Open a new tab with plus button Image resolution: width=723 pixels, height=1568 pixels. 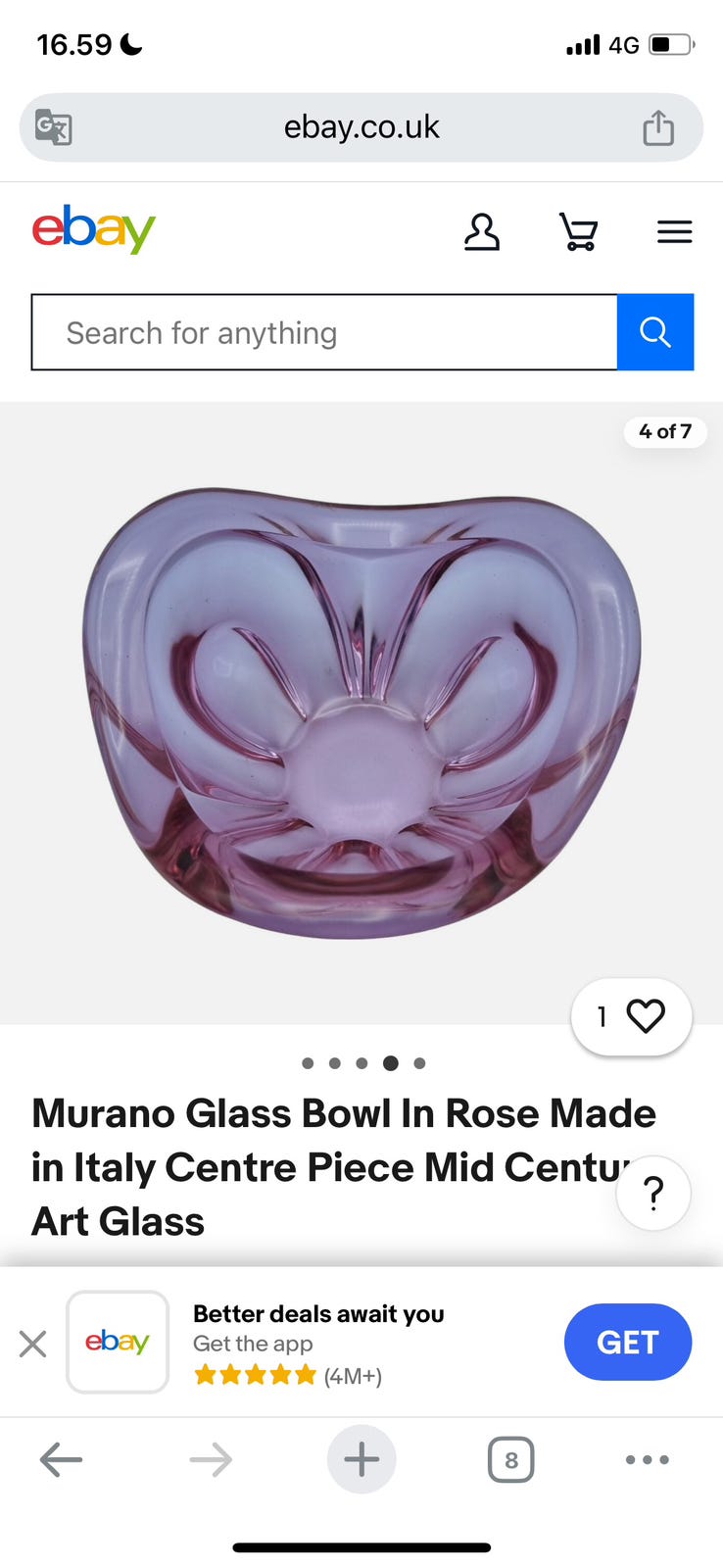[361, 1459]
